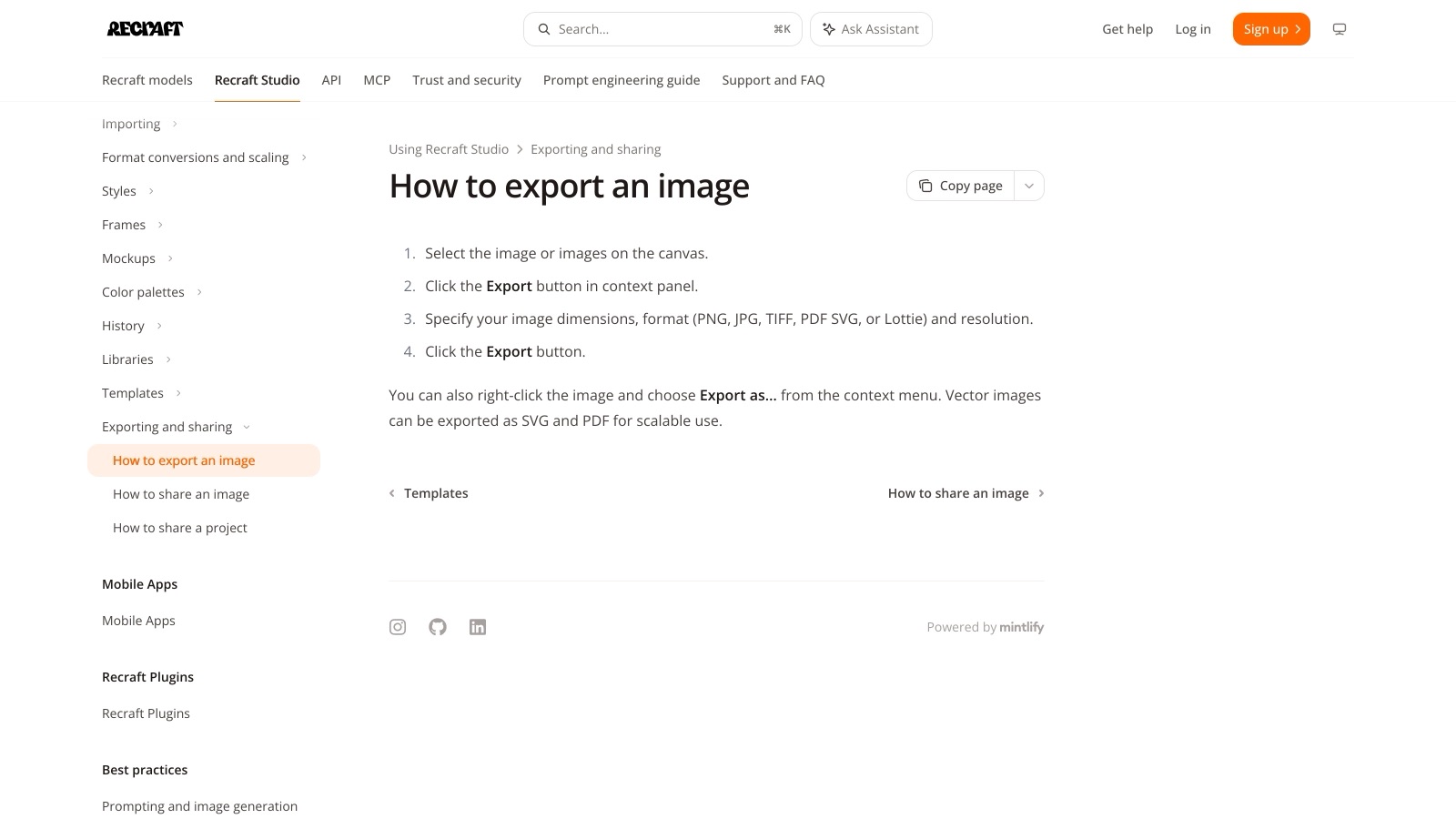Click the Get help link
Viewport: 1456px width, 819px height.
(1127, 29)
